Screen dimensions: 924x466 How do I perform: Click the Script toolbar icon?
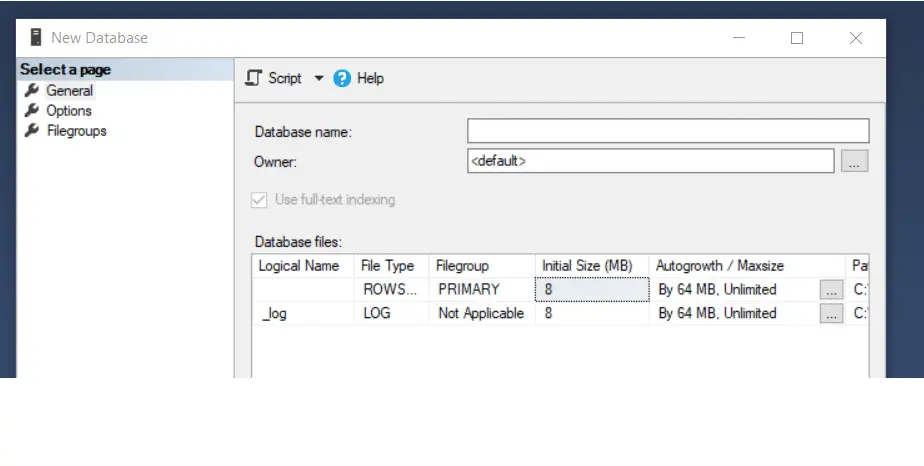[x=253, y=78]
